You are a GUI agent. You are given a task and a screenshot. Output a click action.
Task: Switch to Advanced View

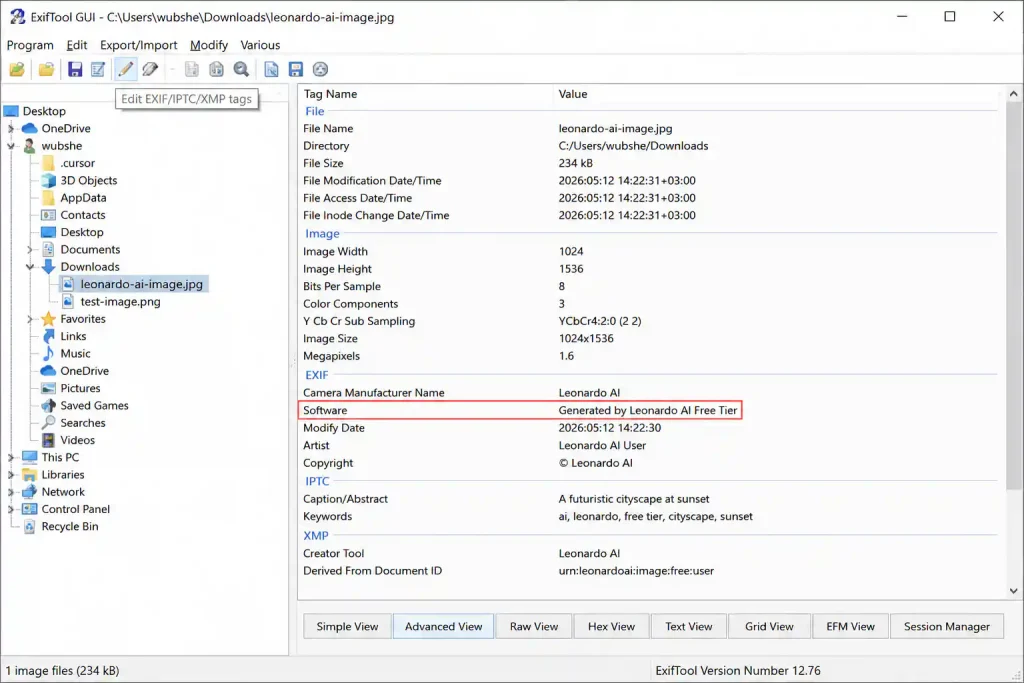pos(443,626)
